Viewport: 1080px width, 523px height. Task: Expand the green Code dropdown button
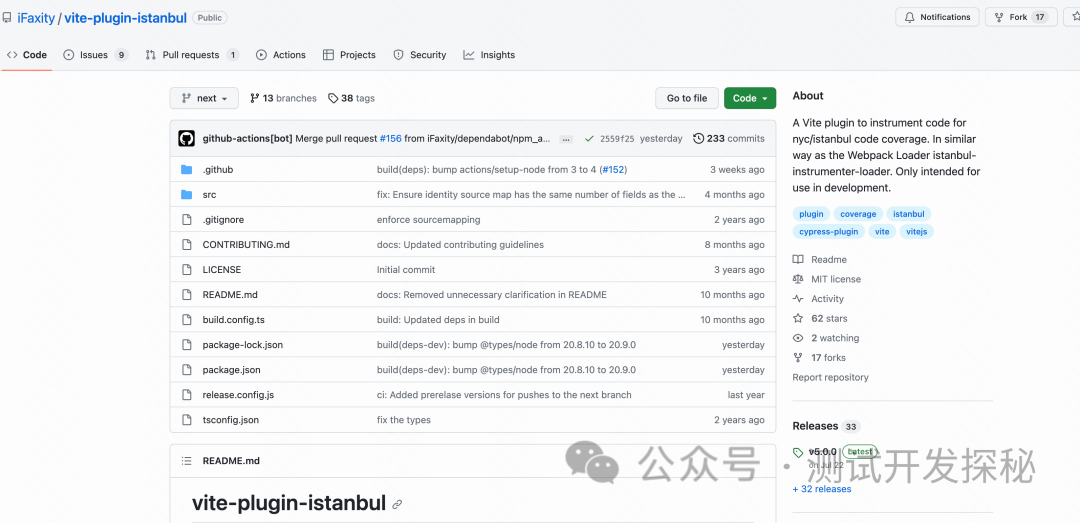click(750, 98)
